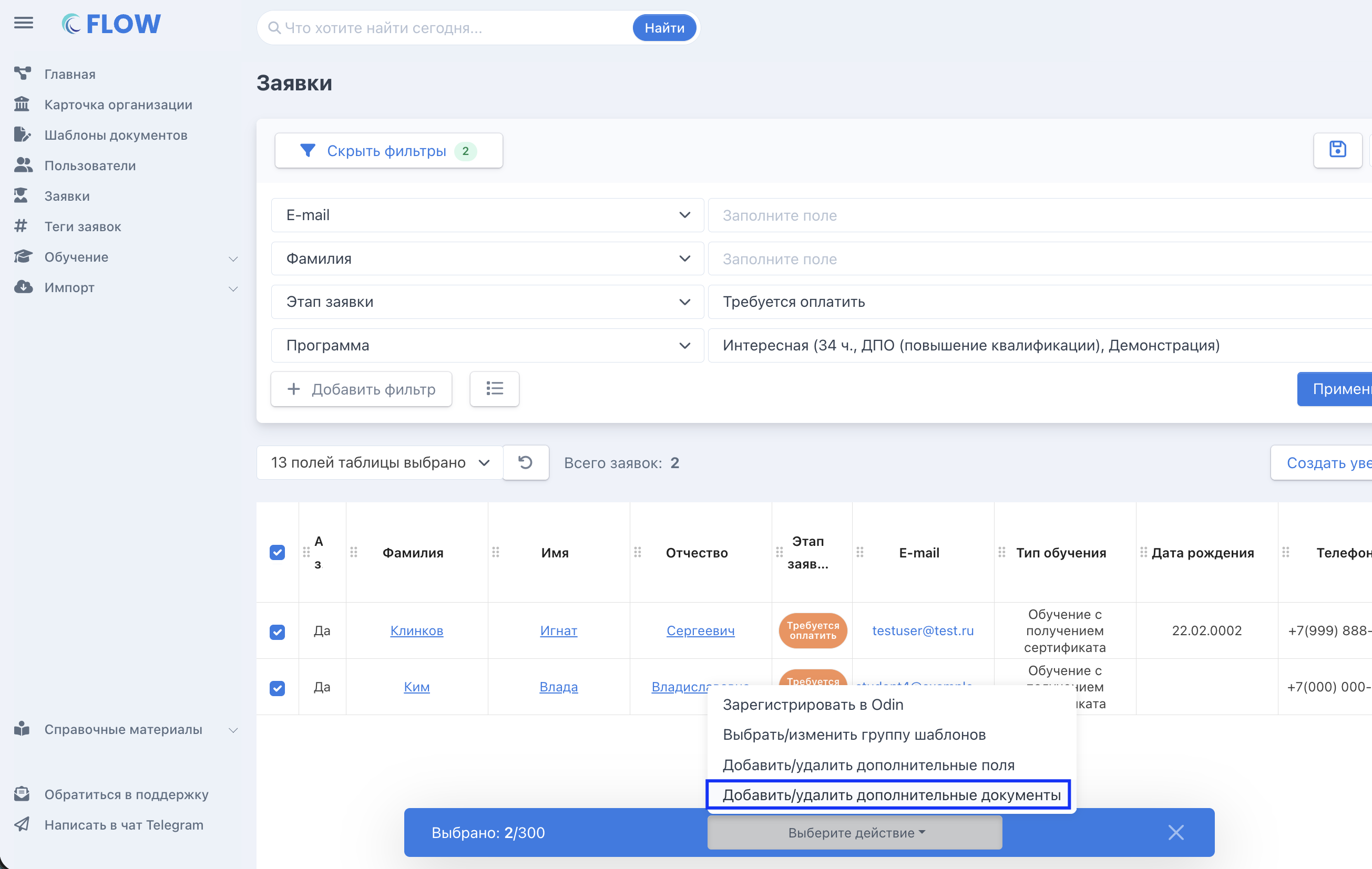This screenshot has height=869, width=1372.
Task: Click the Найти search button
Action: (664, 28)
